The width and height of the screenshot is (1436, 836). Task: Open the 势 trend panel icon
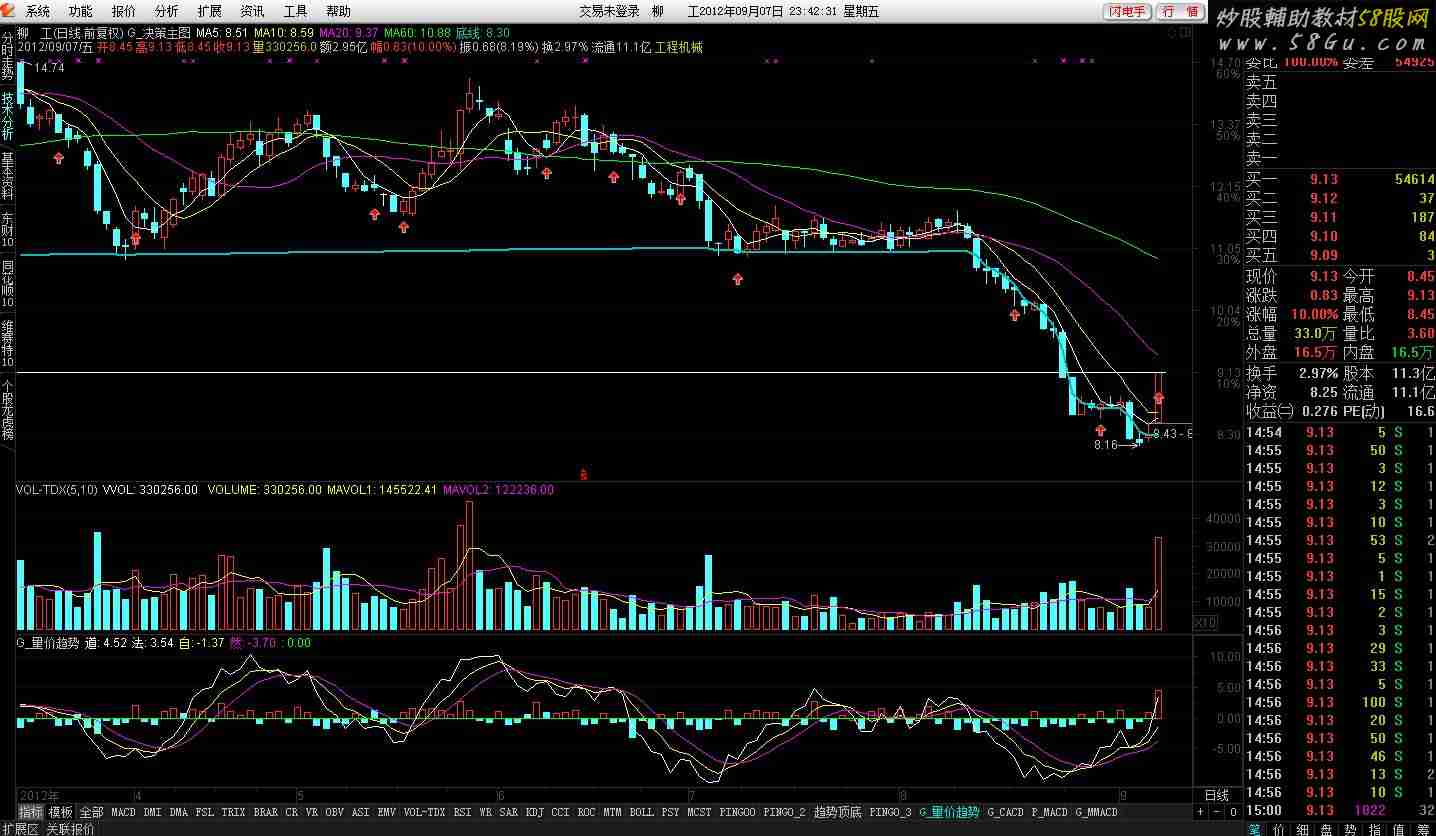point(1350,829)
